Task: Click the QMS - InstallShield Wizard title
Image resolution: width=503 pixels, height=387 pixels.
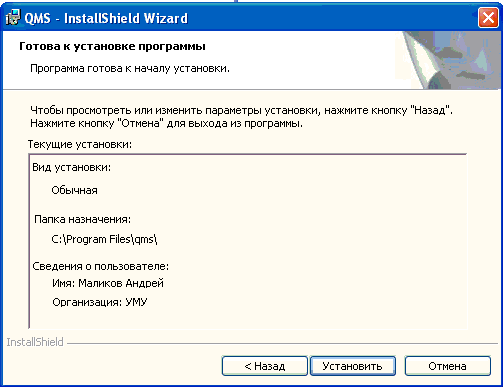Action: point(106,18)
